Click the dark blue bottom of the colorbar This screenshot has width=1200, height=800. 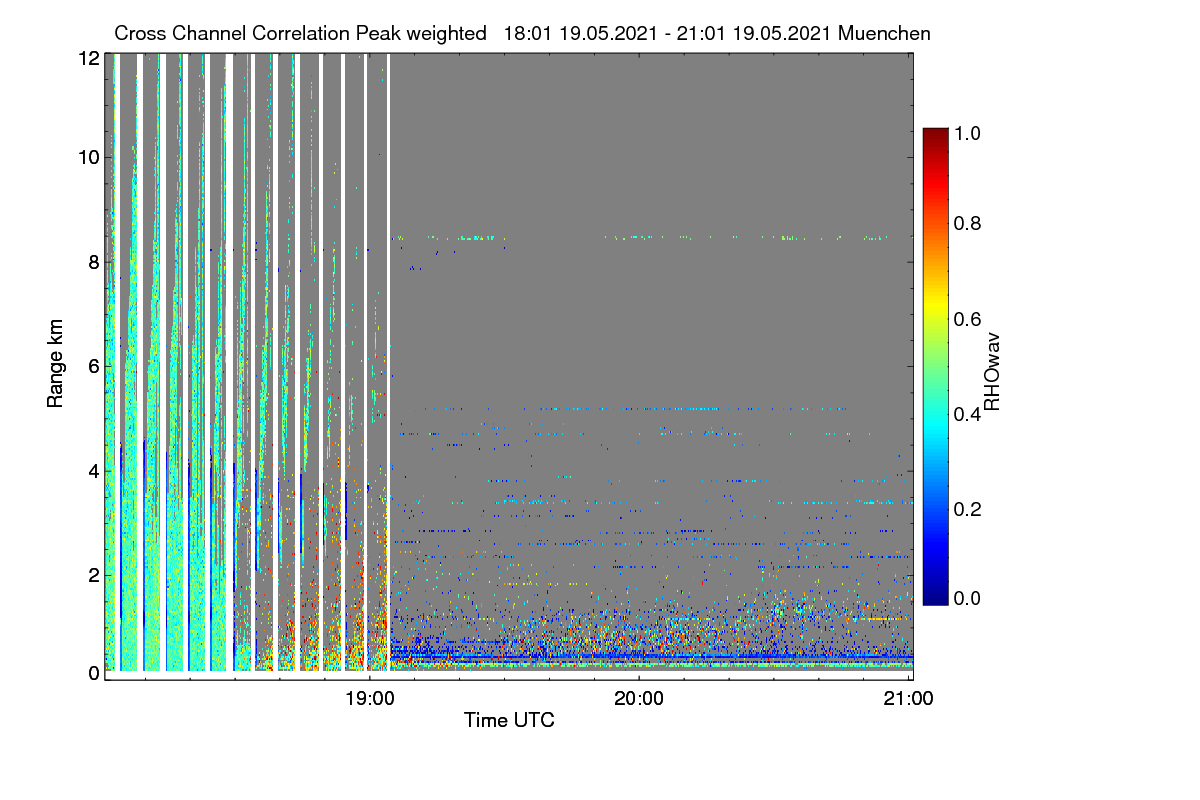pos(934,596)
